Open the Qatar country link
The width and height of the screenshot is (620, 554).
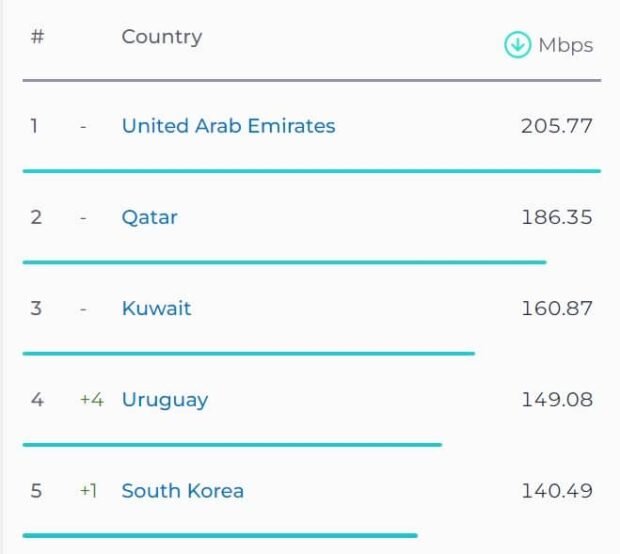pyautogui.click(x=149, y=217)
